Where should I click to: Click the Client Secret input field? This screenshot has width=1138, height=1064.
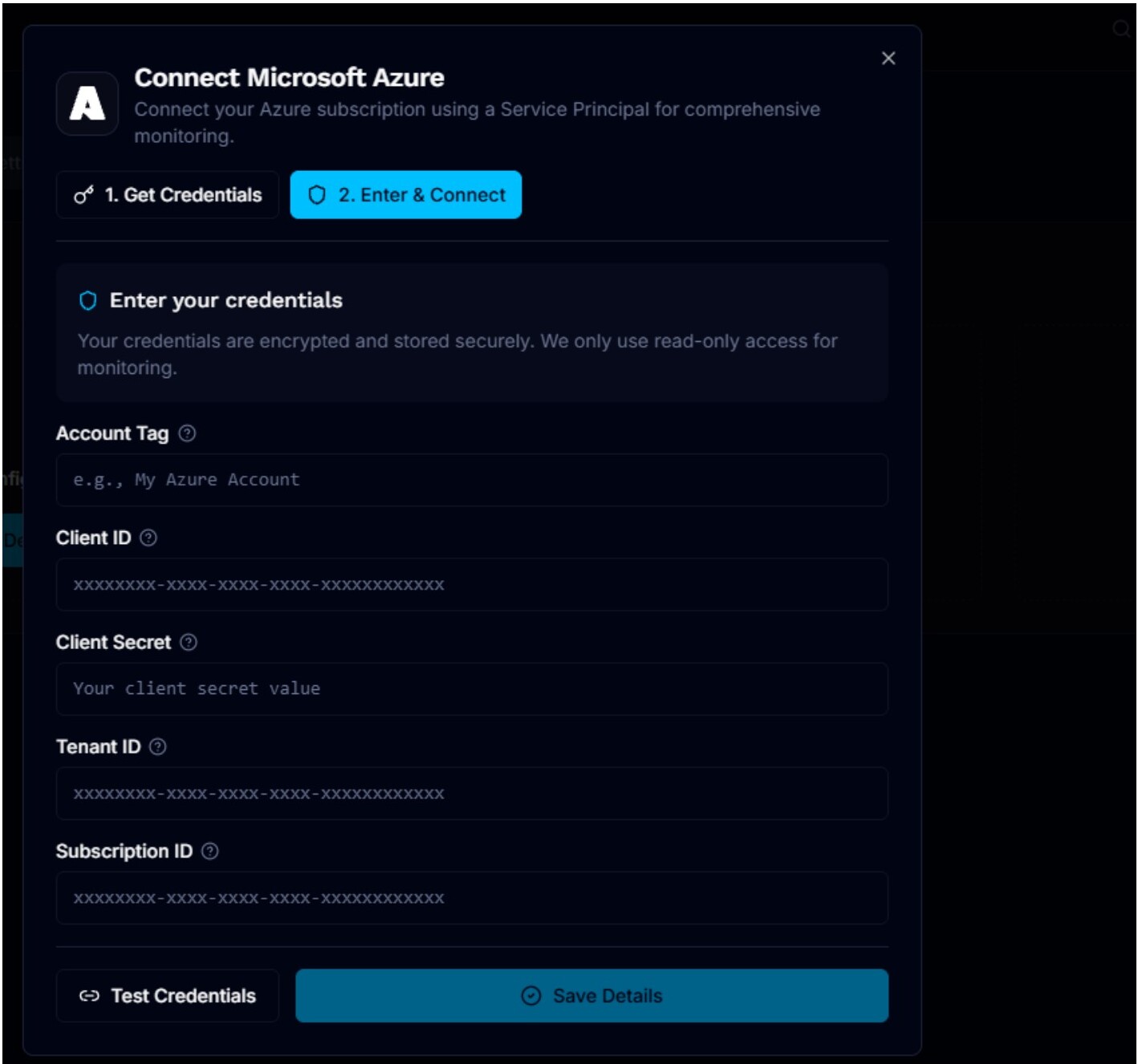tap(472, 688)
